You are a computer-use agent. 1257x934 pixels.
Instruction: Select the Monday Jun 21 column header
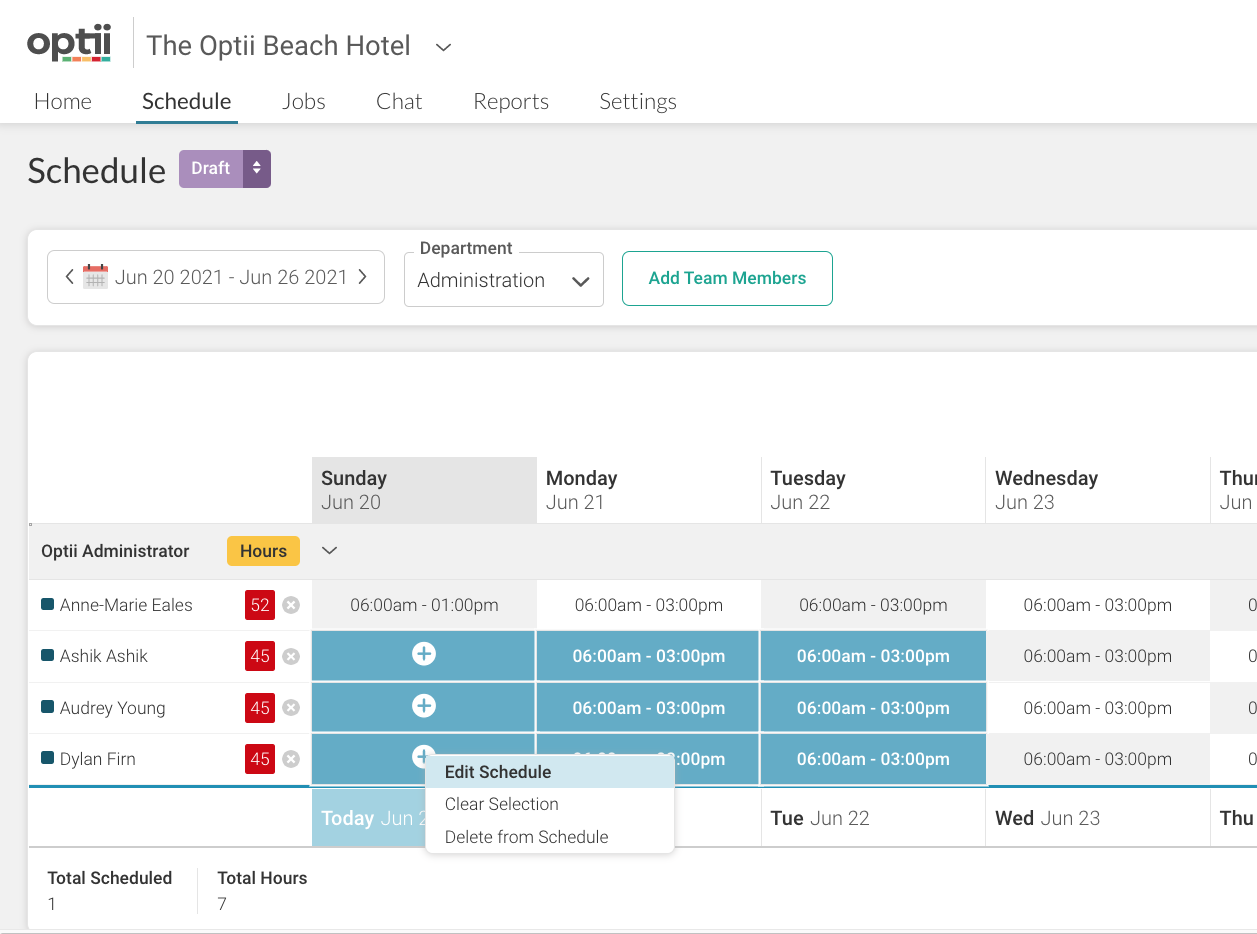649,490
